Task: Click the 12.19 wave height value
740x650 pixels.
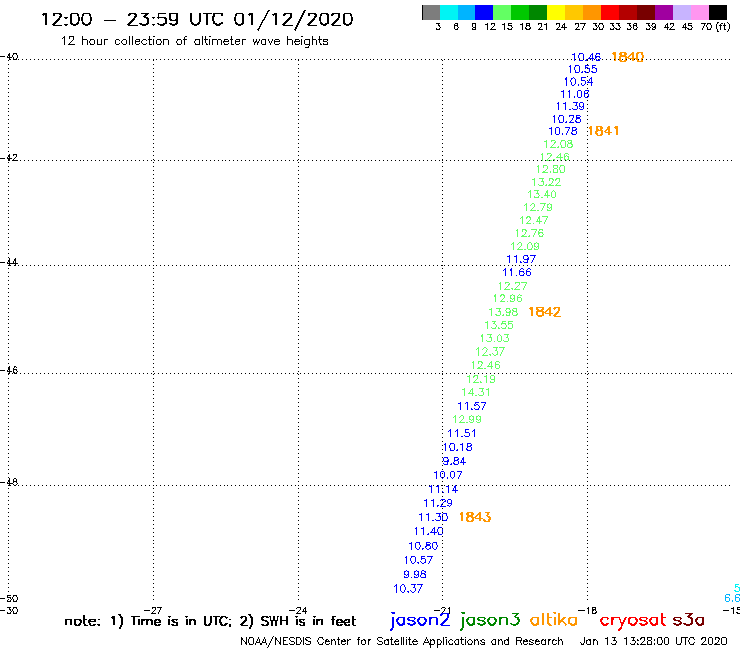Action: (481, 379)
